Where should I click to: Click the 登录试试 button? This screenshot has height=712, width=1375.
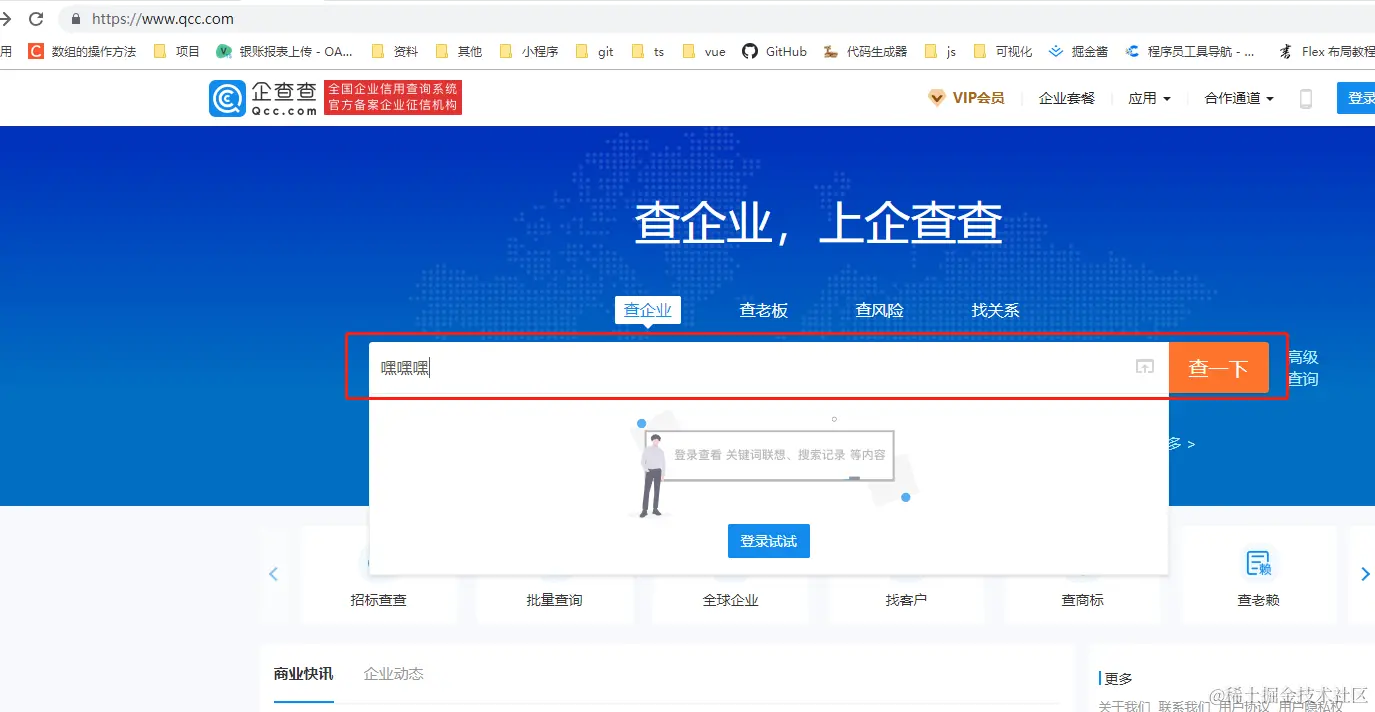[769, 541]
